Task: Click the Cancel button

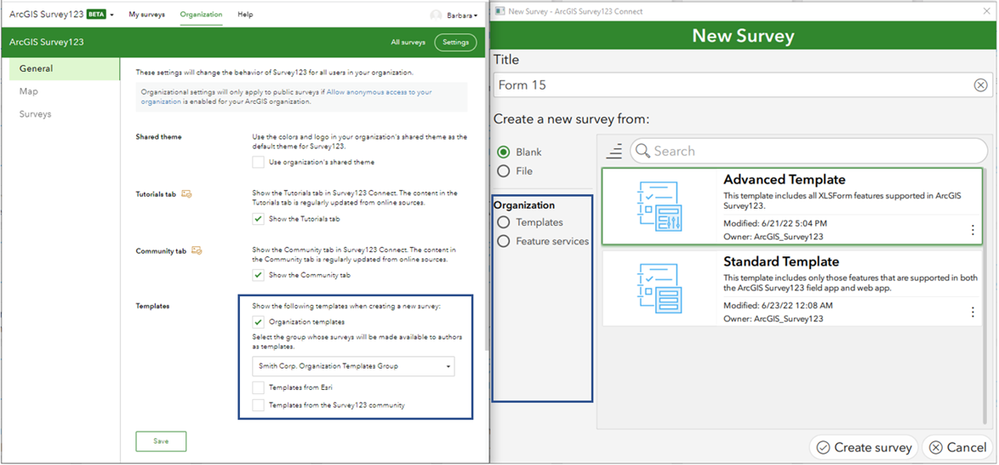Action: 958,448
